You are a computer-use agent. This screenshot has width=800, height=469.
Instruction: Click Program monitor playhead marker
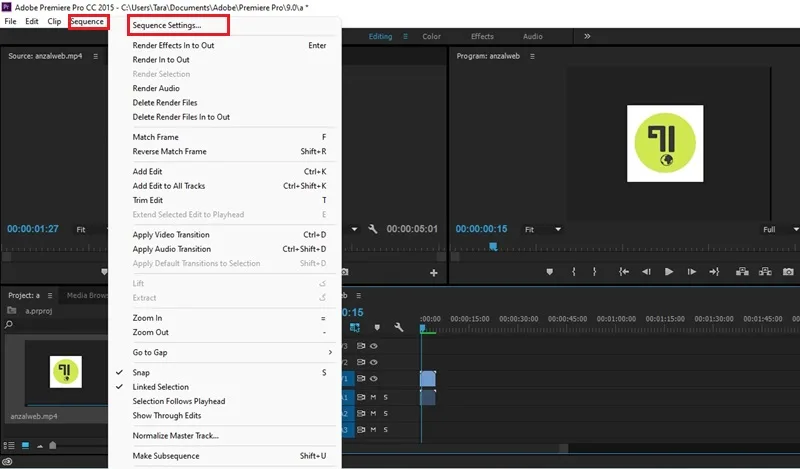point(493,246)
